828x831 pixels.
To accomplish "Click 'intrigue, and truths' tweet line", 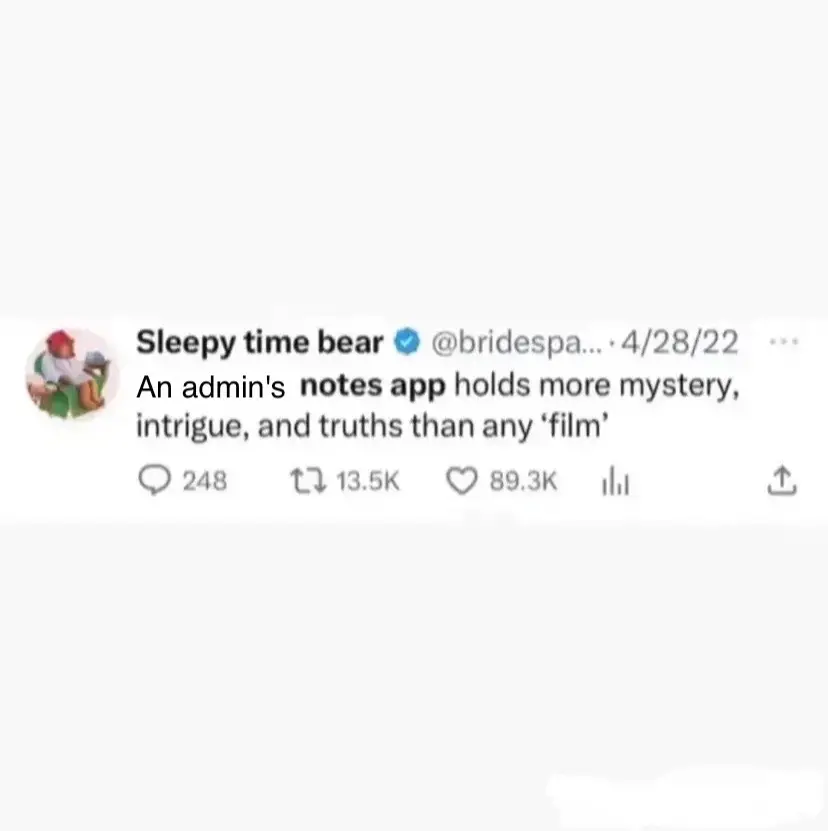I will click(269, 427).
